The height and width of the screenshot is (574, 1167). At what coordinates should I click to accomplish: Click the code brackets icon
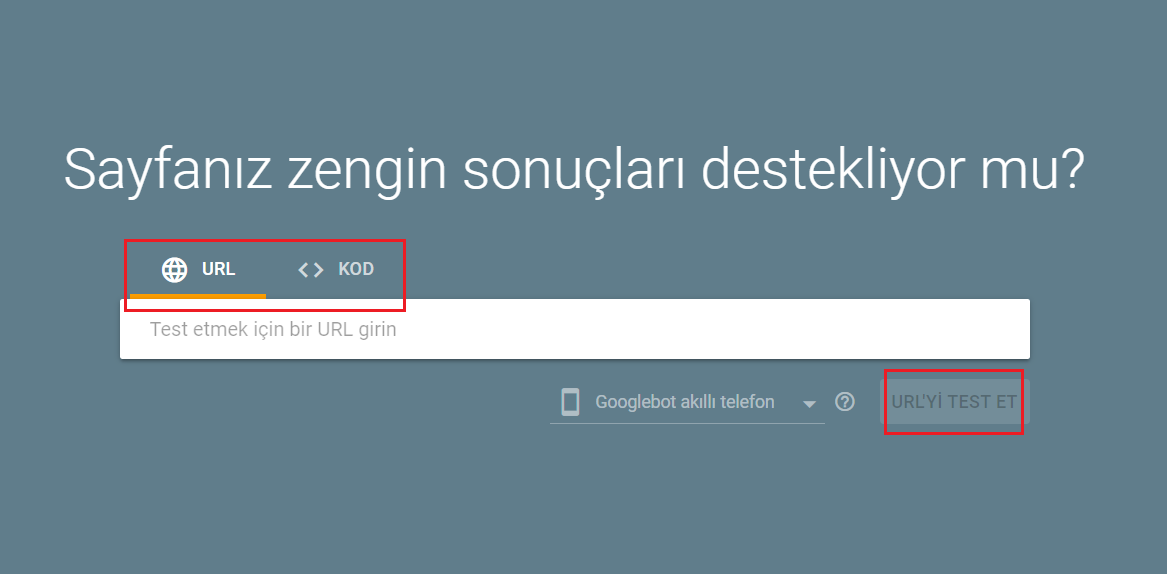click(310, 270)
